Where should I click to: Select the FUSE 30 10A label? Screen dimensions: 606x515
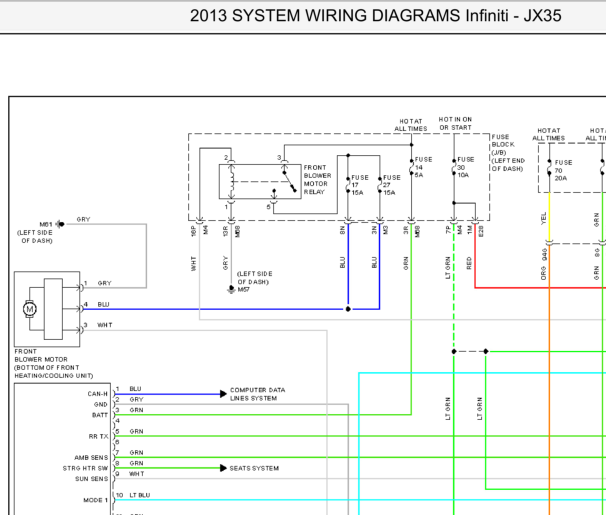click(x=466, y=167)
